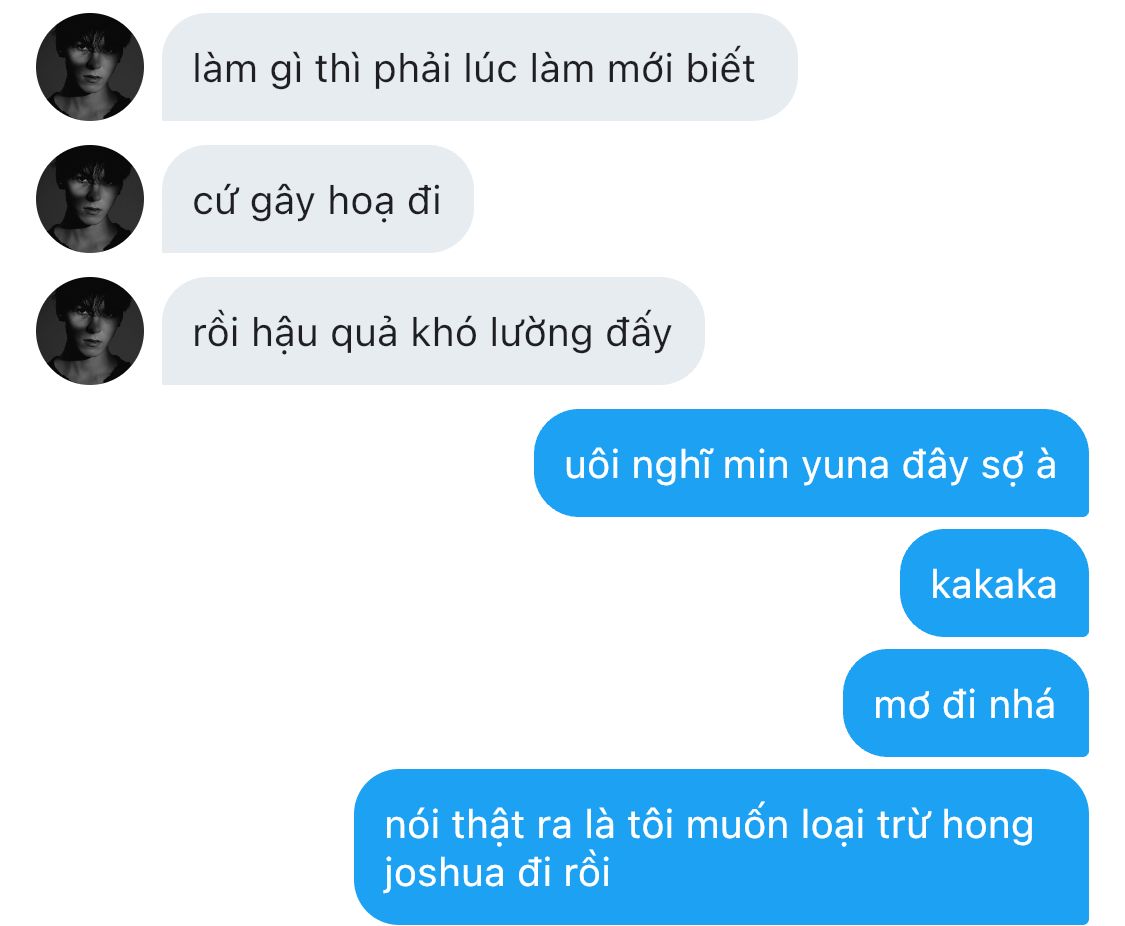
Task: Click the "kakaka" sent message
Action: click(x=994, y=582)
